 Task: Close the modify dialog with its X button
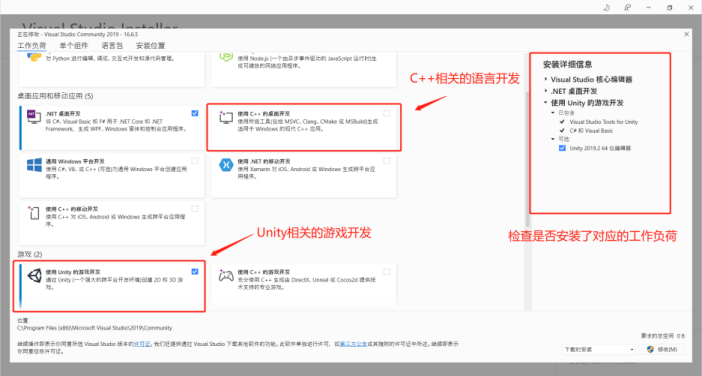pos(686,34)
